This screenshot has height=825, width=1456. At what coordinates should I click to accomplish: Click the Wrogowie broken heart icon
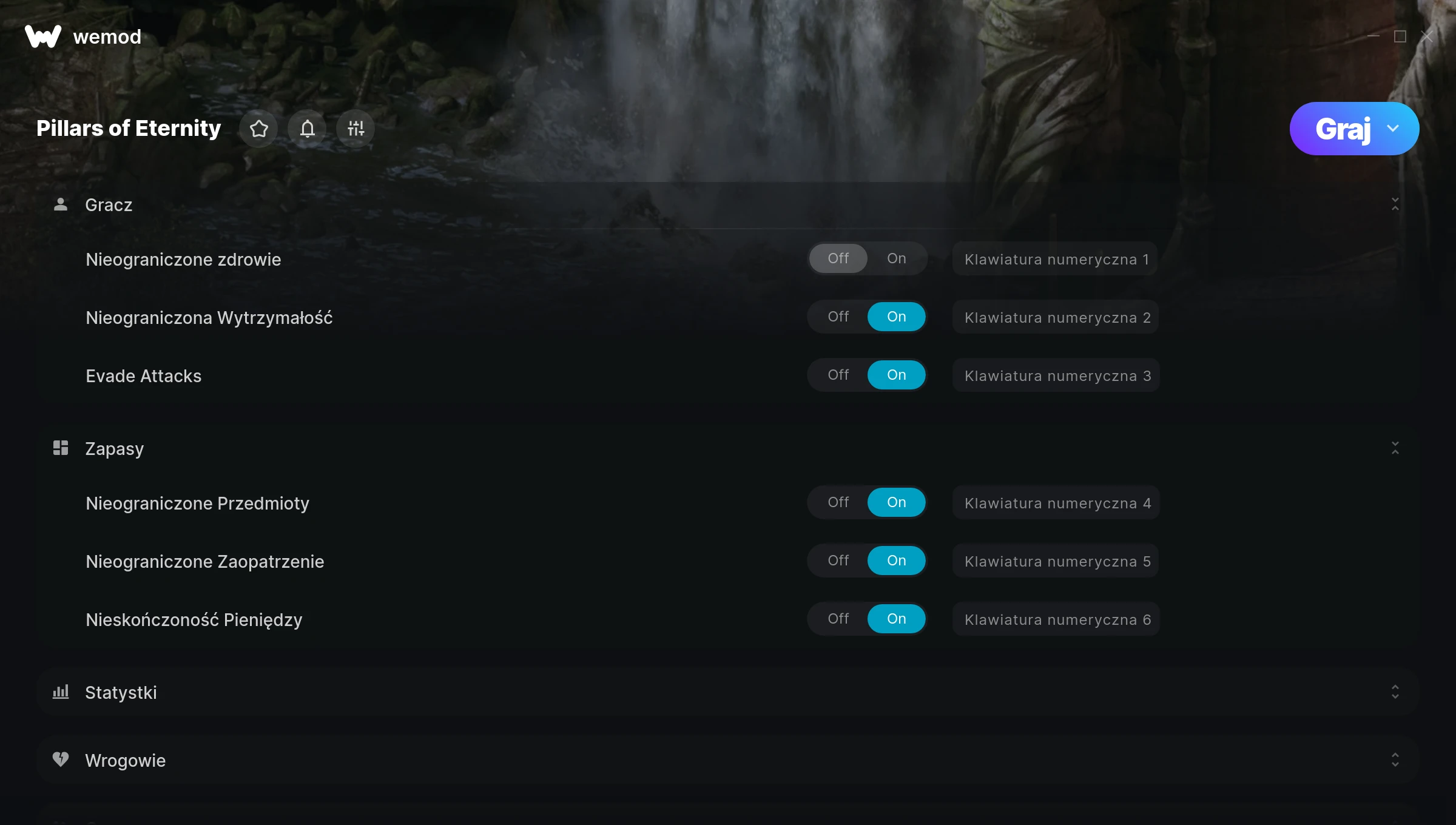coord(61,759)
